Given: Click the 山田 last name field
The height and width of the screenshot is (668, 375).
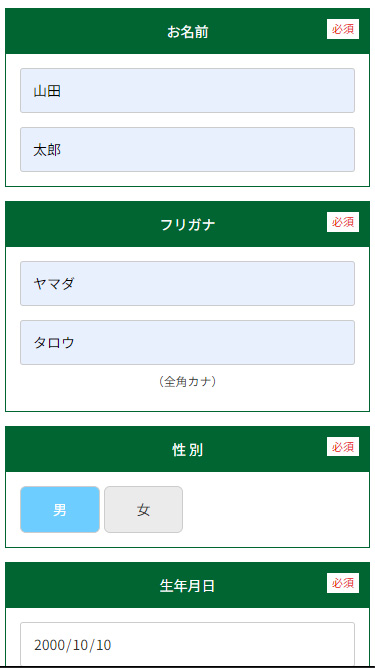Looking at the screenshot, I should coord(188,91).
